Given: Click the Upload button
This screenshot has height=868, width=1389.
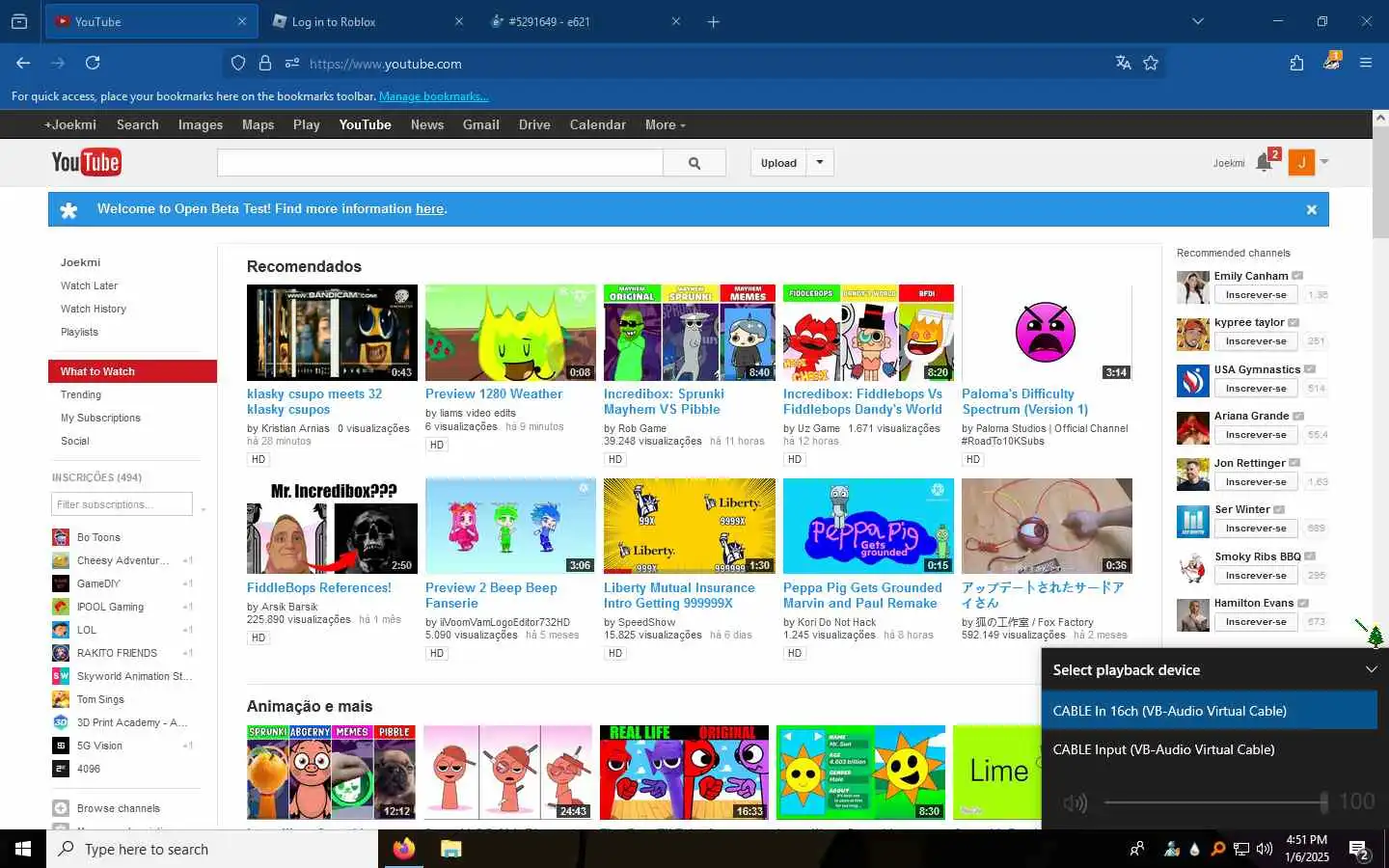Looking at the screenshot, I should 778,163.
